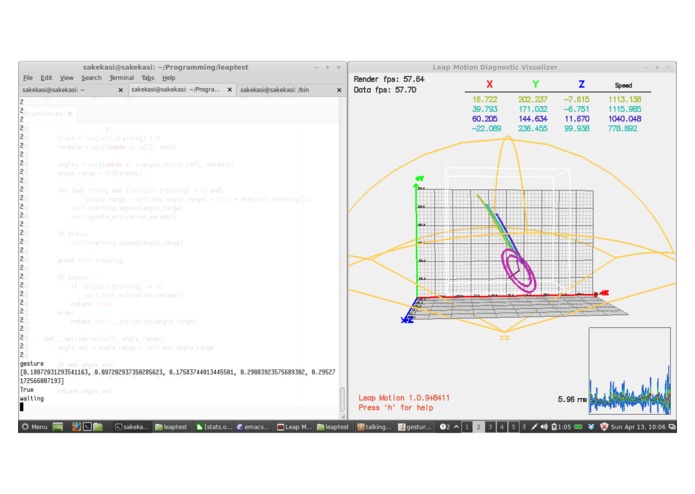Click the green Y column header
This screenshot has height=494, width=695.
(x=535, y=84)
